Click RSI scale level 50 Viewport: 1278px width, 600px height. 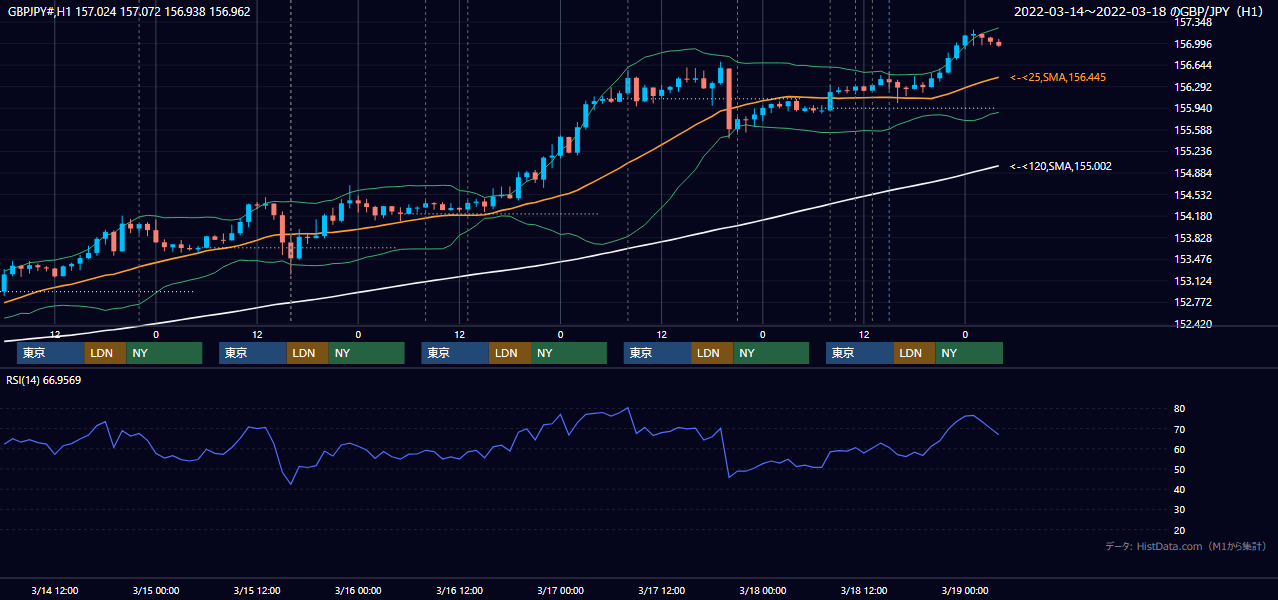coord(1180,469)
